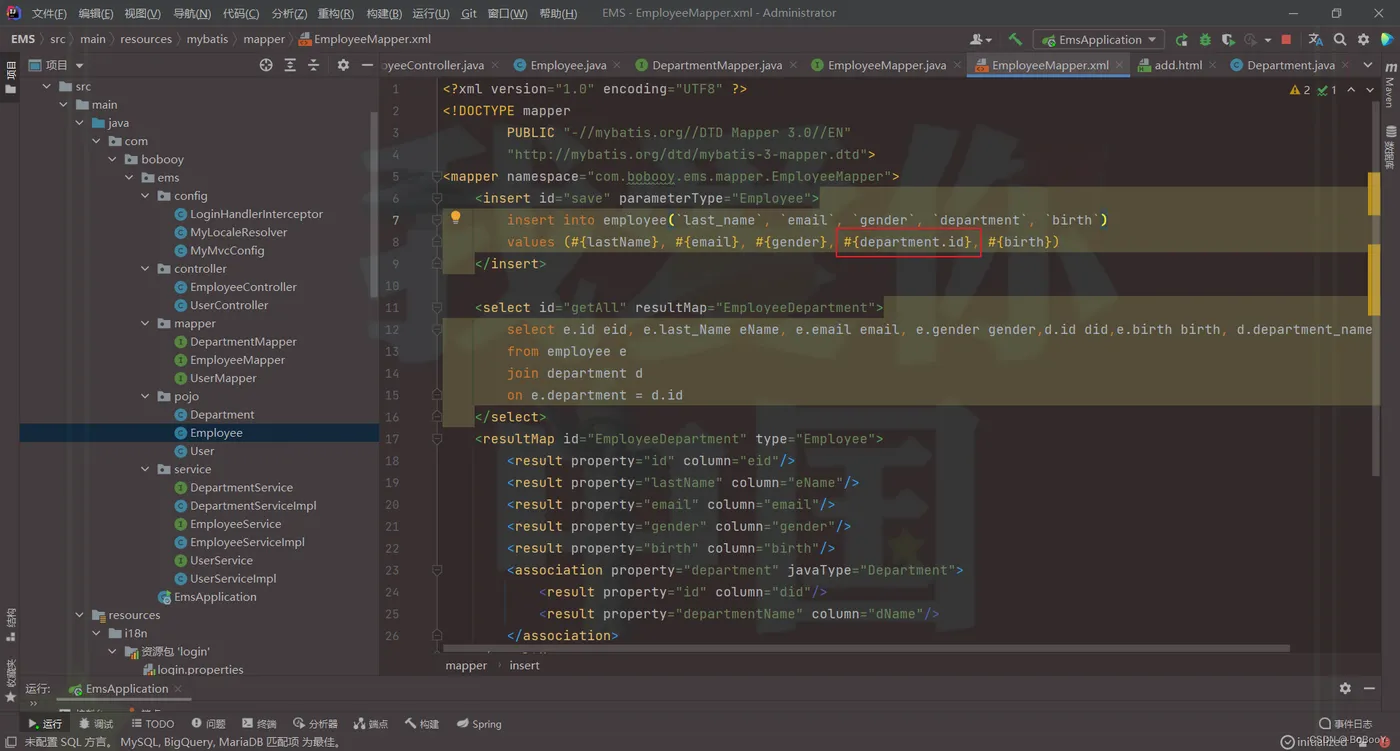Open the 结构 (Structure) panel on the left edge
This screenshot has height=751, width=1400.
[10, 624]
